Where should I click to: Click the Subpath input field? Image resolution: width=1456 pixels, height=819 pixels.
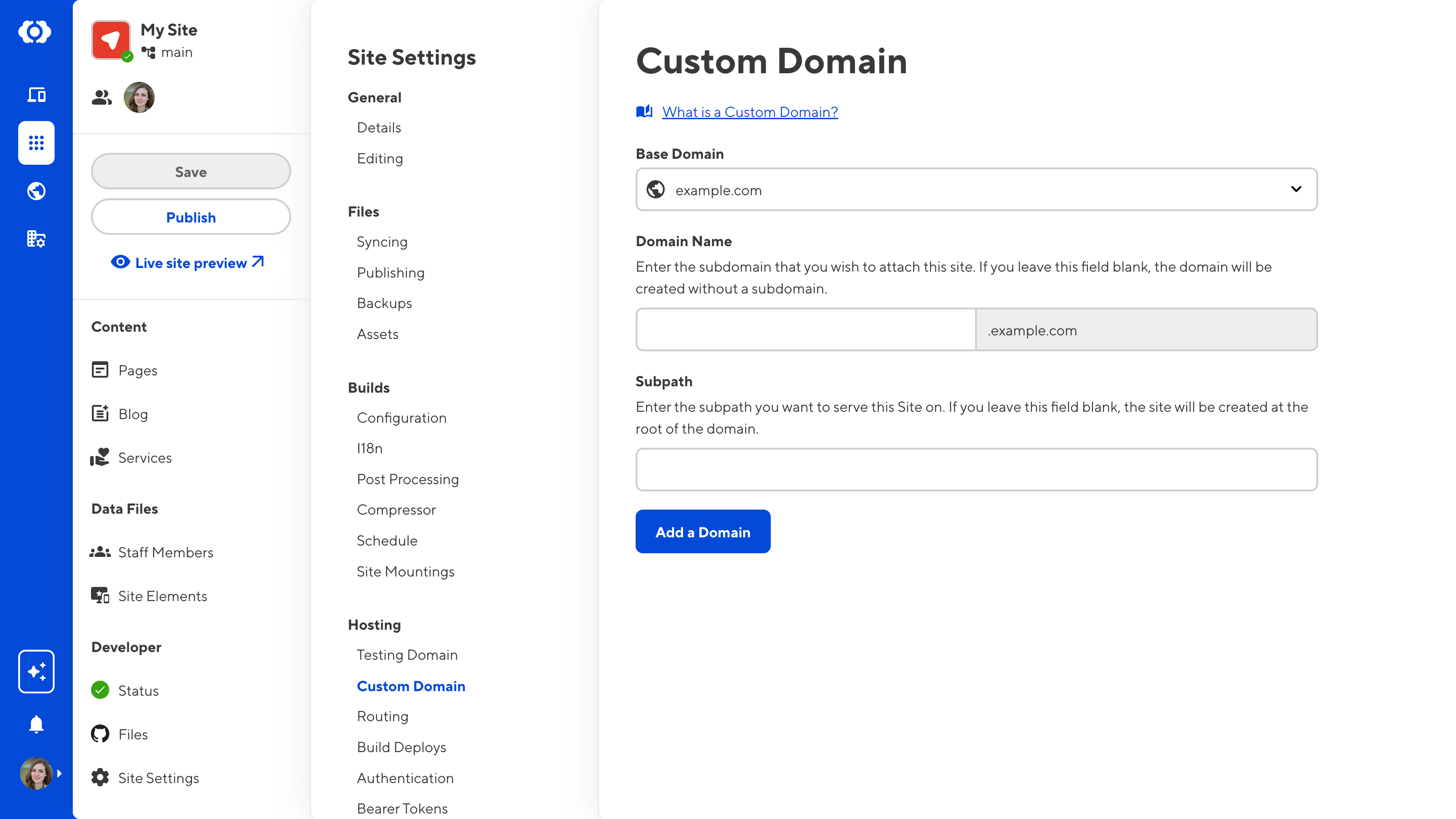coord(976,470)
